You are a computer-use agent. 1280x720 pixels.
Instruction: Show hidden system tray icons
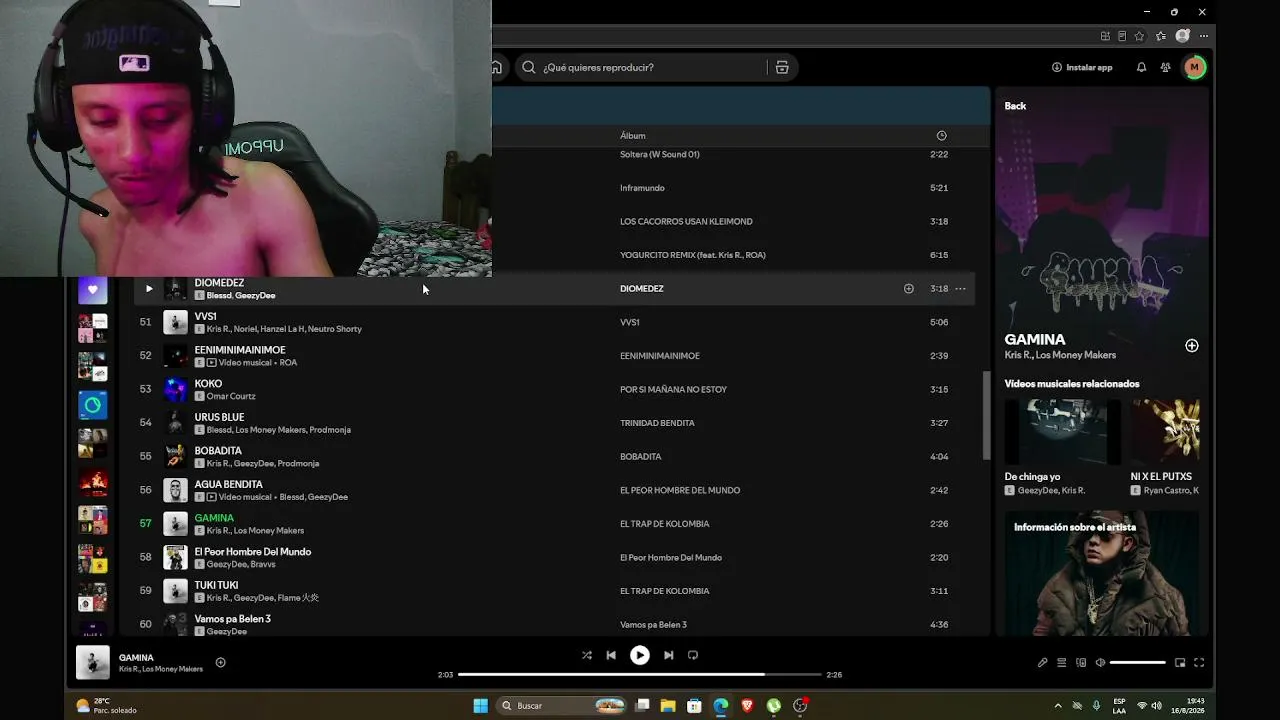(1058, 706)
